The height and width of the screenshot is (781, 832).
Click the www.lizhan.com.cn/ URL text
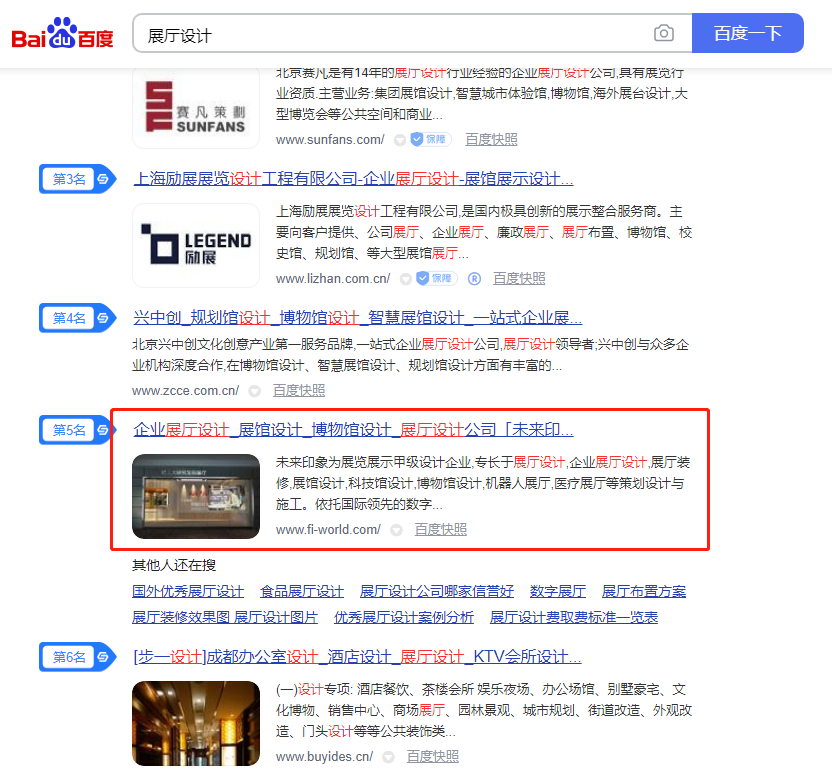[x=333, y=279]
